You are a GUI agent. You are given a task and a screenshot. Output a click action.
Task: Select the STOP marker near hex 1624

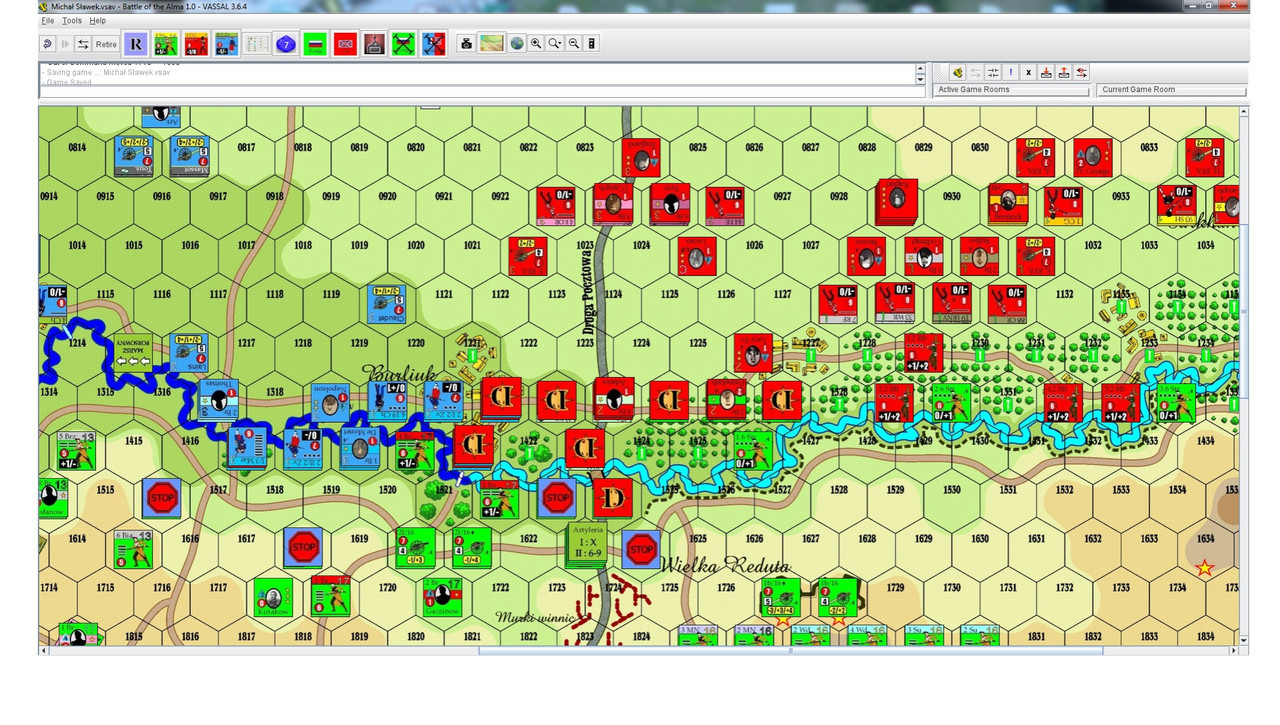641,549
